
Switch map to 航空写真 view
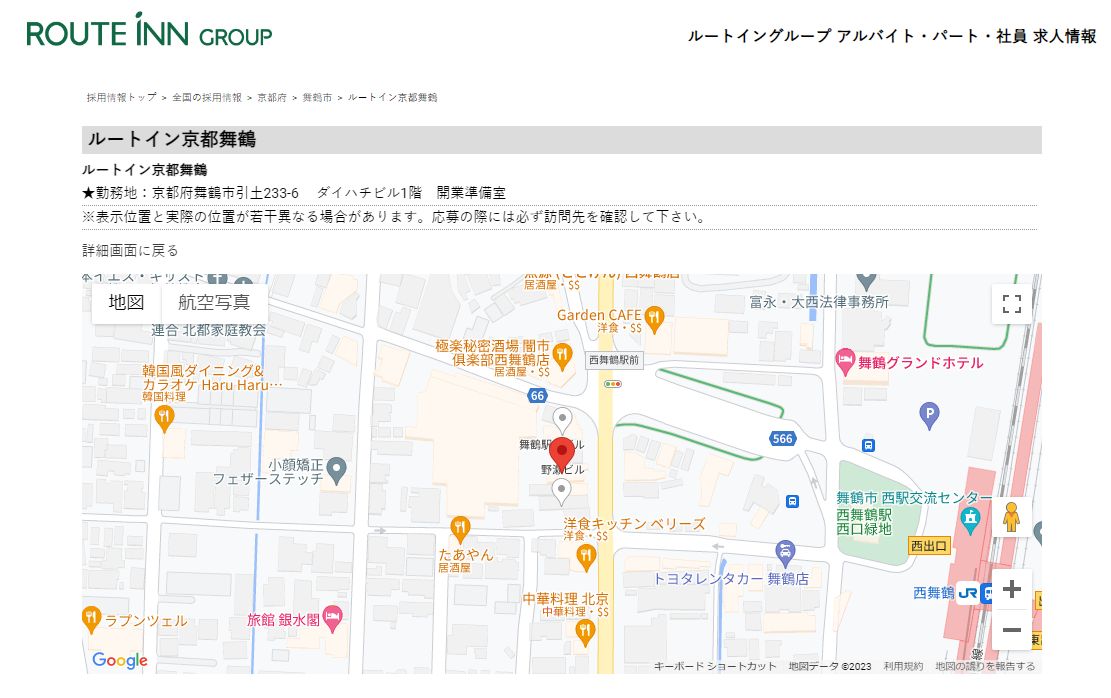pyautogui.click(x=214, y=303)
